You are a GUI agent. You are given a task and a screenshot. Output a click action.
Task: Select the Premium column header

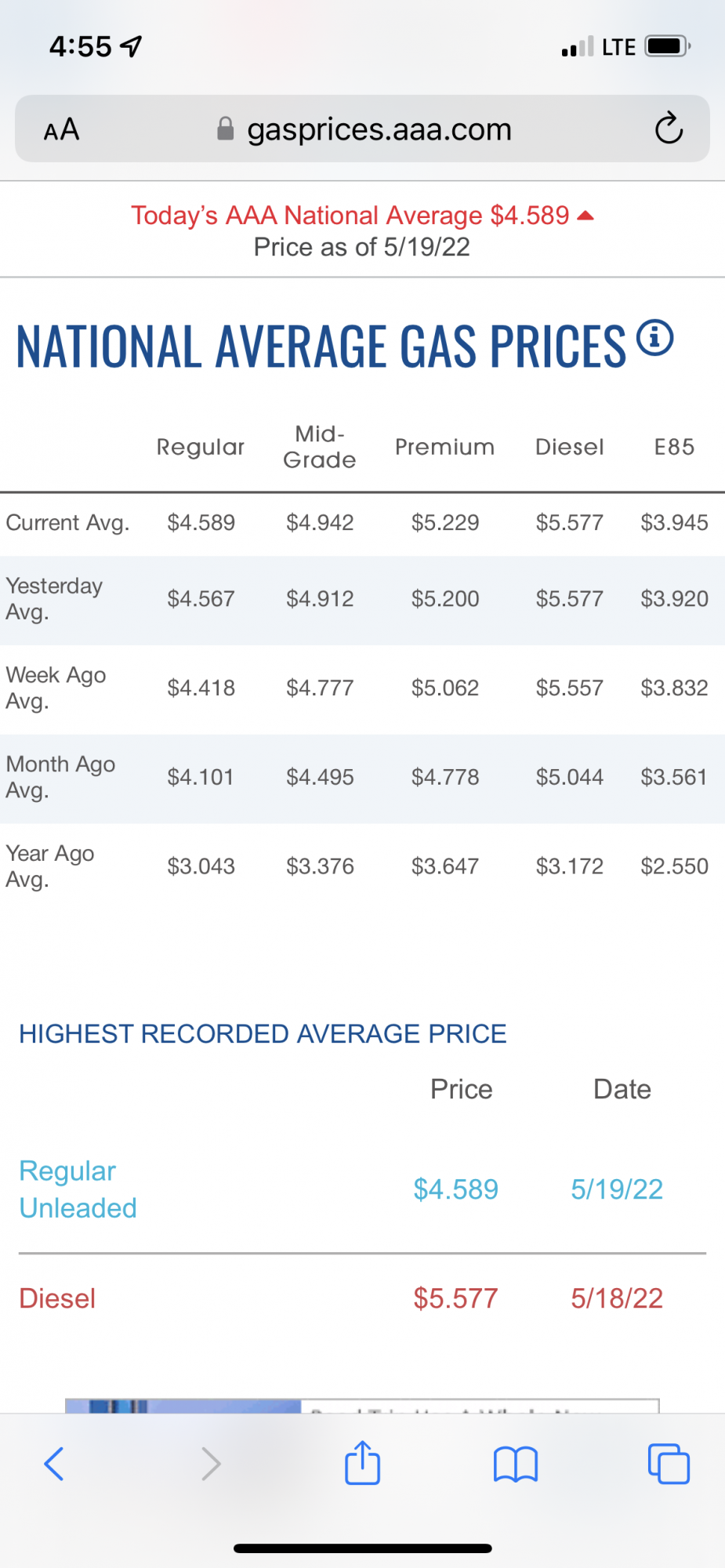pos(444,447)
